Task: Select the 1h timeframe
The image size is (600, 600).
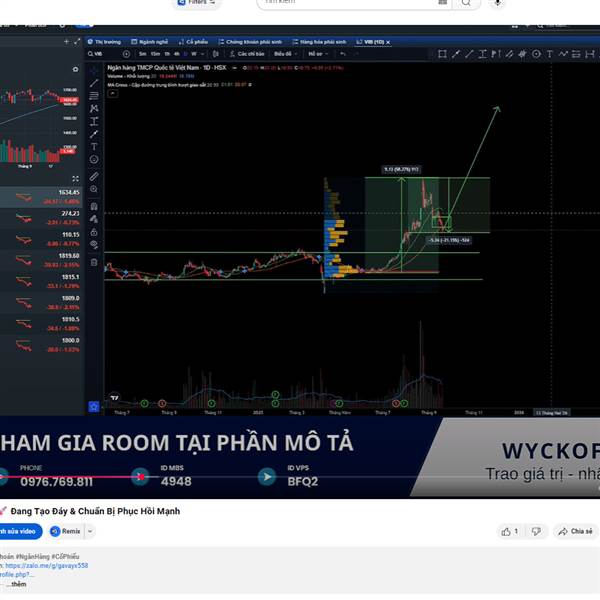Action: pos(167,54)
